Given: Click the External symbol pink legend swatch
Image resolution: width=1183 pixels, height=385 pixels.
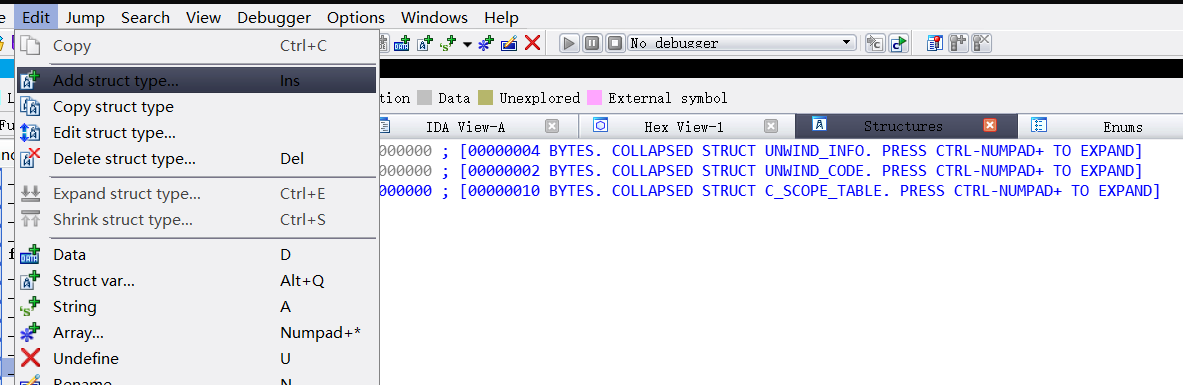Looking at the screenshot, I should pyautogui.click(x=595, y=98).
